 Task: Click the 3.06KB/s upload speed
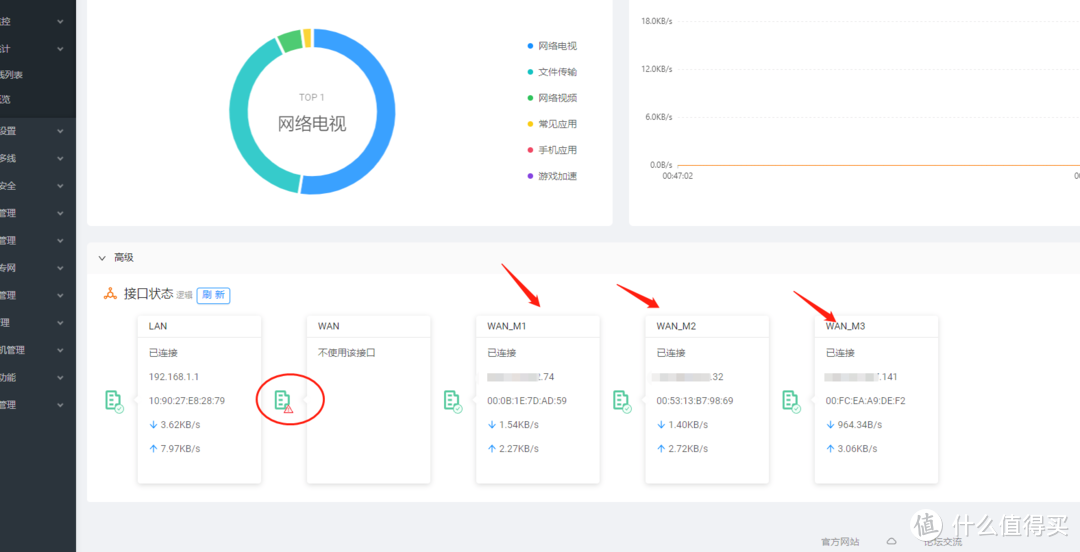click(x=857, y=449)
